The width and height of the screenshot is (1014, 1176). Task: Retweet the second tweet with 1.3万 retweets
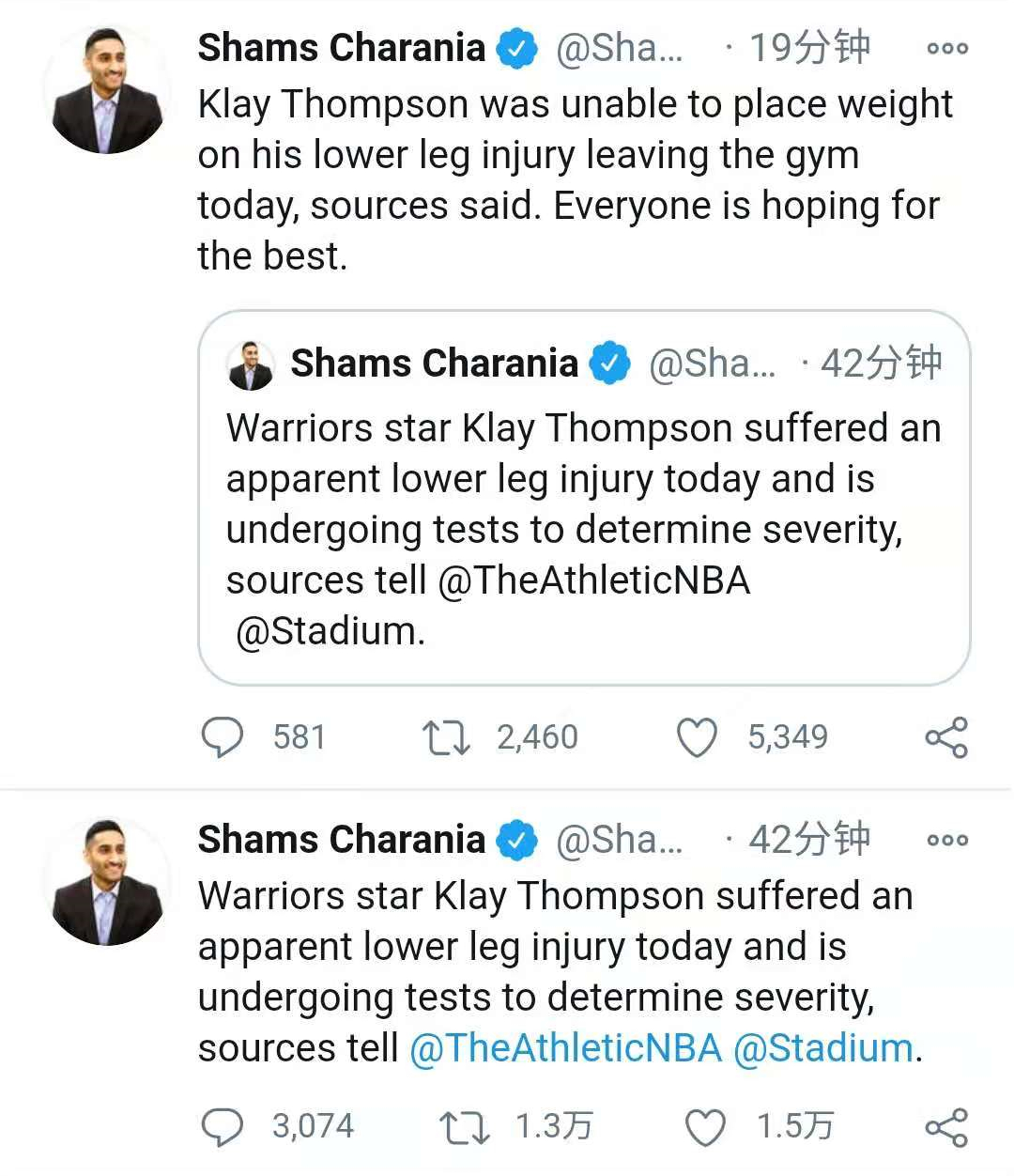coord(464,1126)
